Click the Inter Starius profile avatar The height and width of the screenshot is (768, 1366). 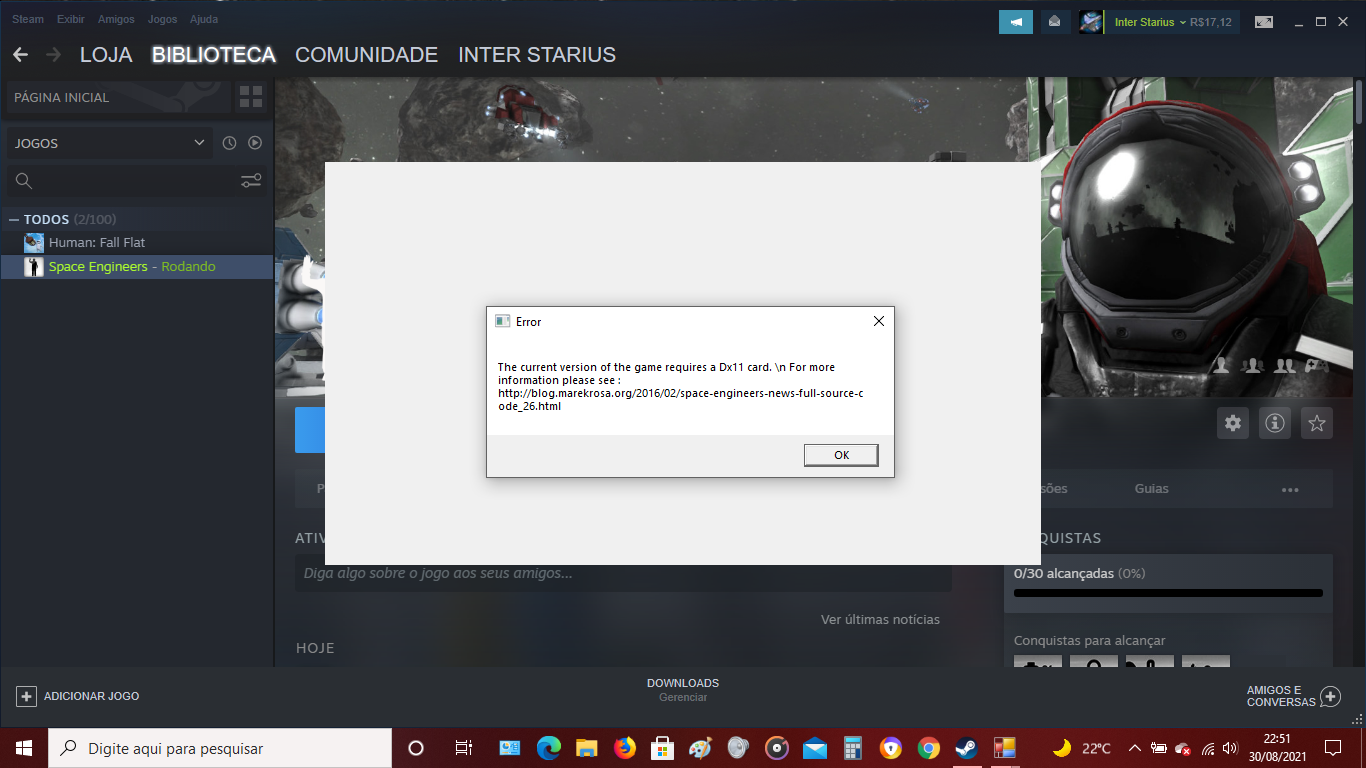click(x=1091, y=22)
